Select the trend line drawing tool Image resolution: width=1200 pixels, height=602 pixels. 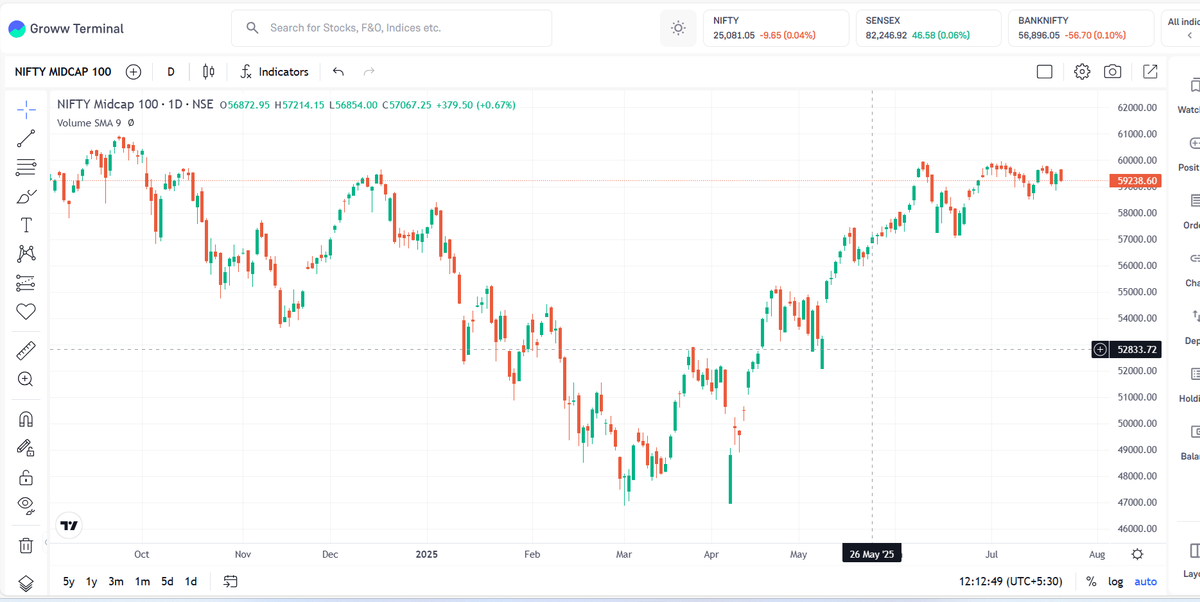(x=26, y=138)
